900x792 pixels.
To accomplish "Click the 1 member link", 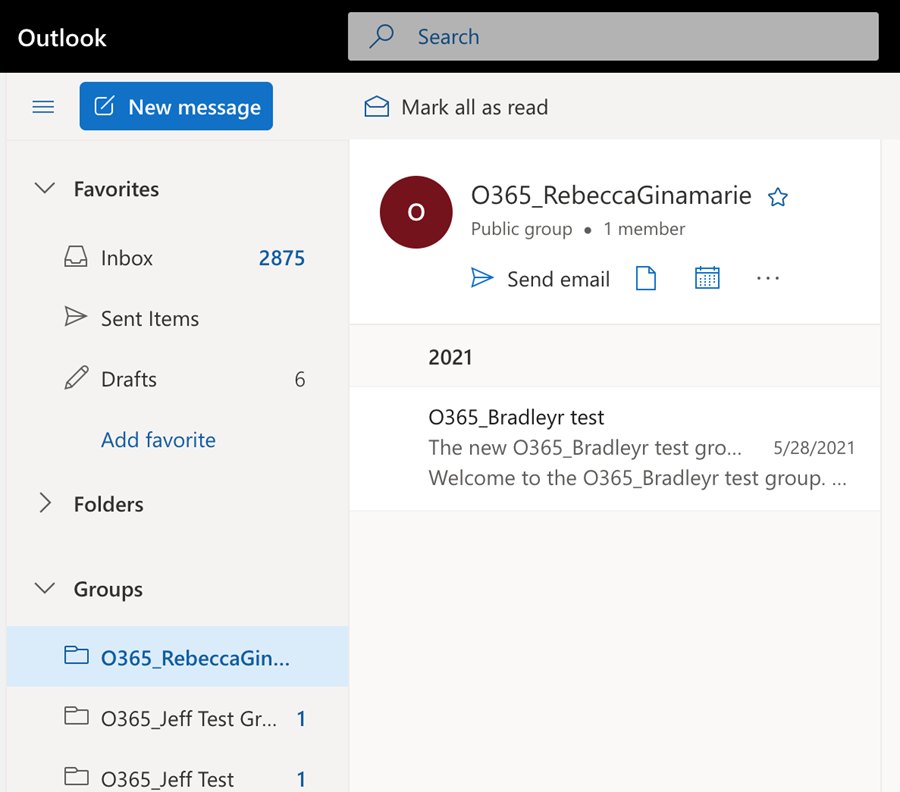I will pyautogui.click(x=644, y=229).
